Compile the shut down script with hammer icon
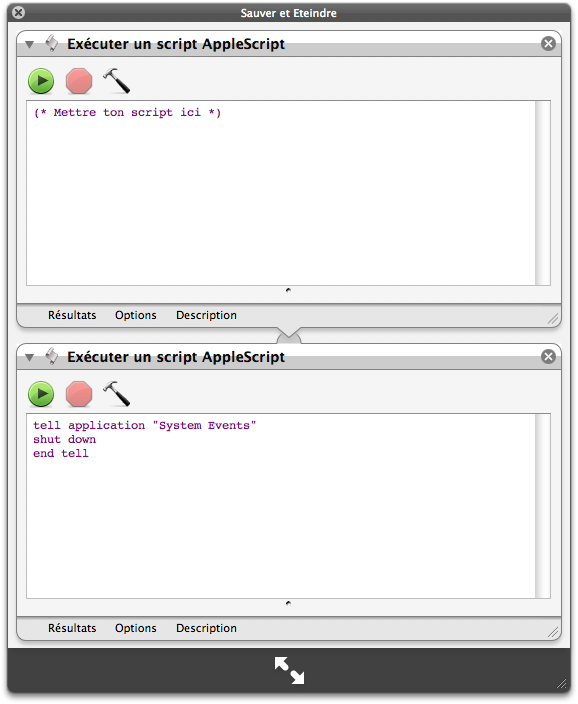Image resolution: width=578 pixels, height=704 pixels. pos(116,394)
